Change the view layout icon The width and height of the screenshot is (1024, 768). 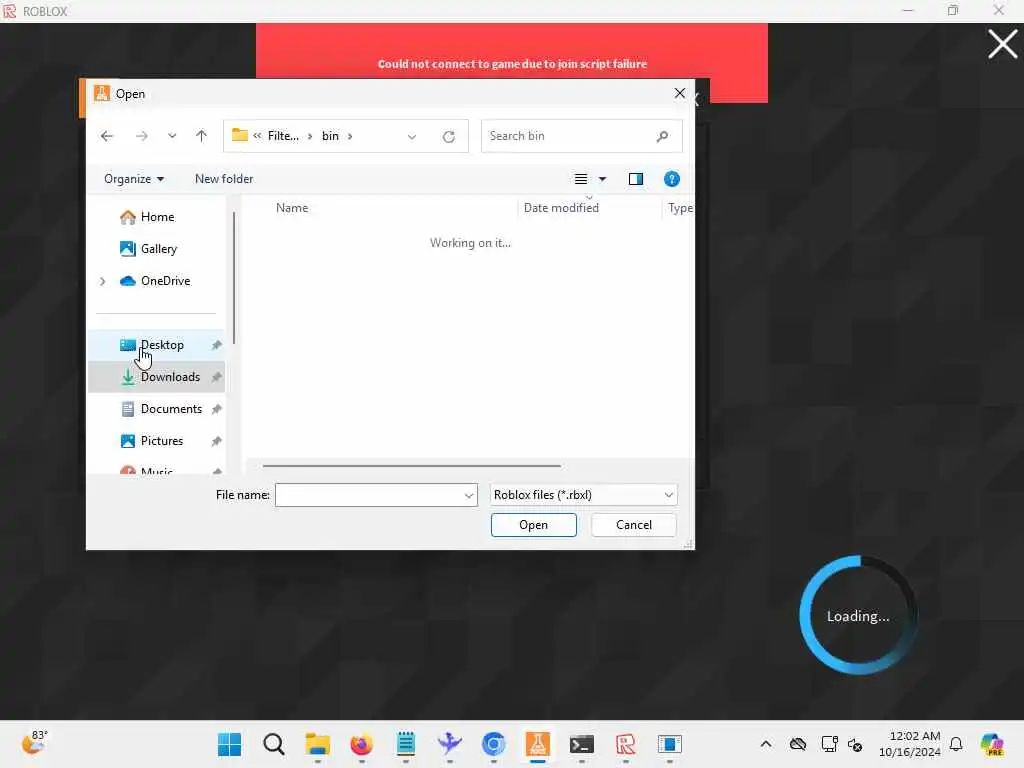[581, 179]
